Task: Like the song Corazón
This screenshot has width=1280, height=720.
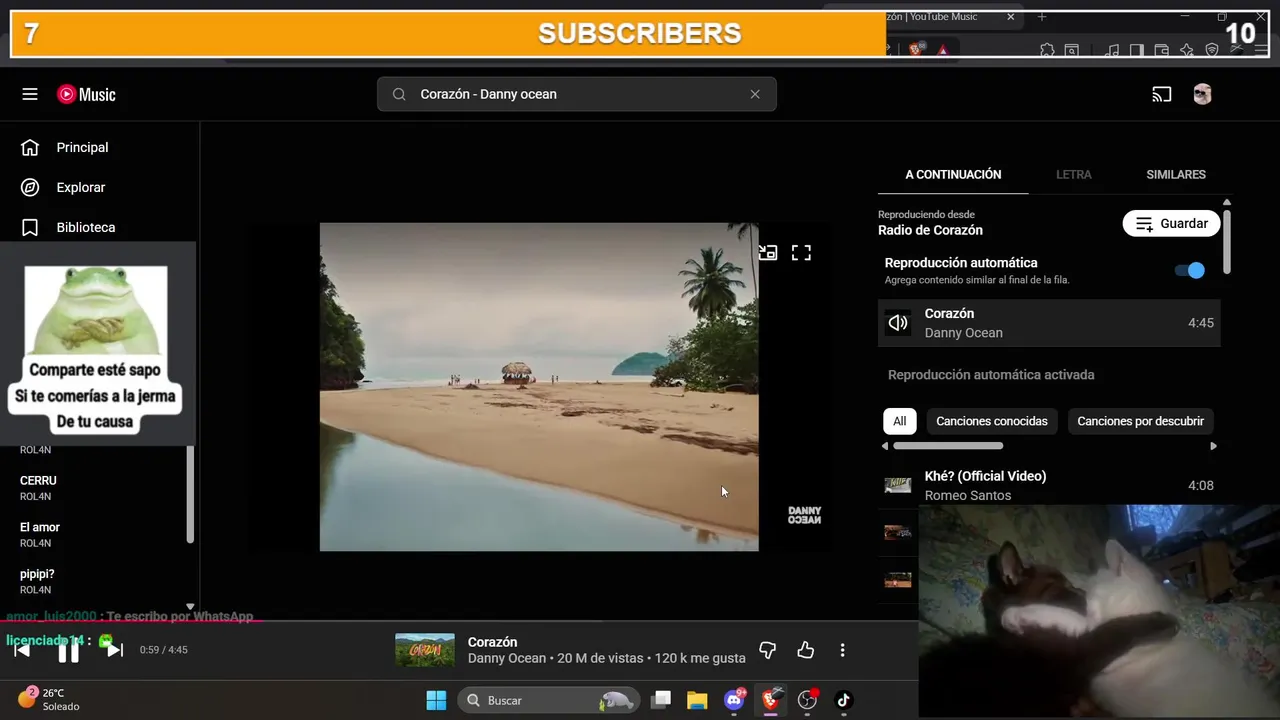Action: coord(805,650)
